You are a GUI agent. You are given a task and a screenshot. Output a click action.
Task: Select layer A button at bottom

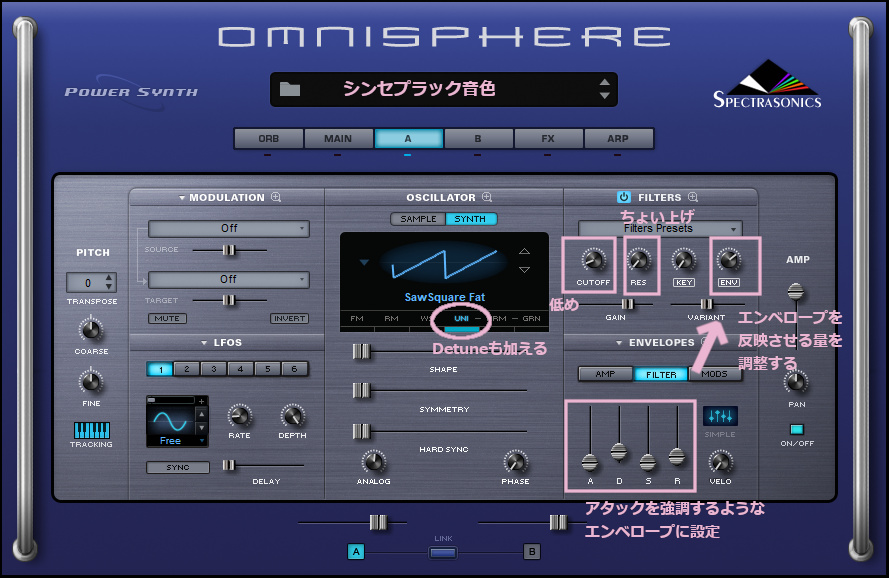pyautogui.click(x=356, y=551)
